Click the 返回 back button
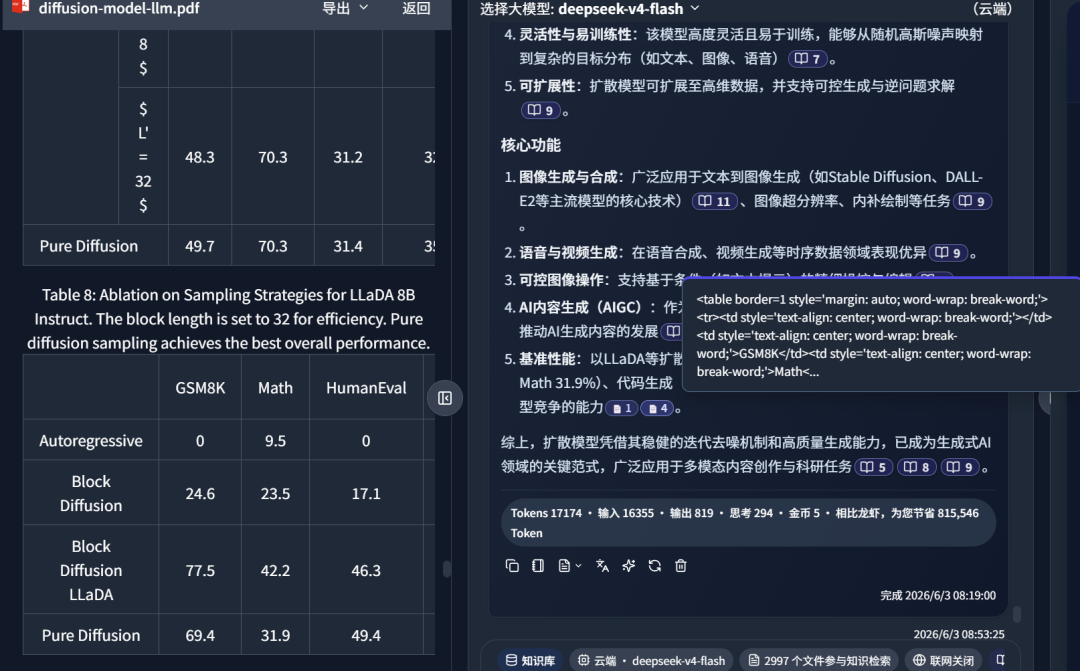The image size is (1080, 671). click(x=416, y=8)
